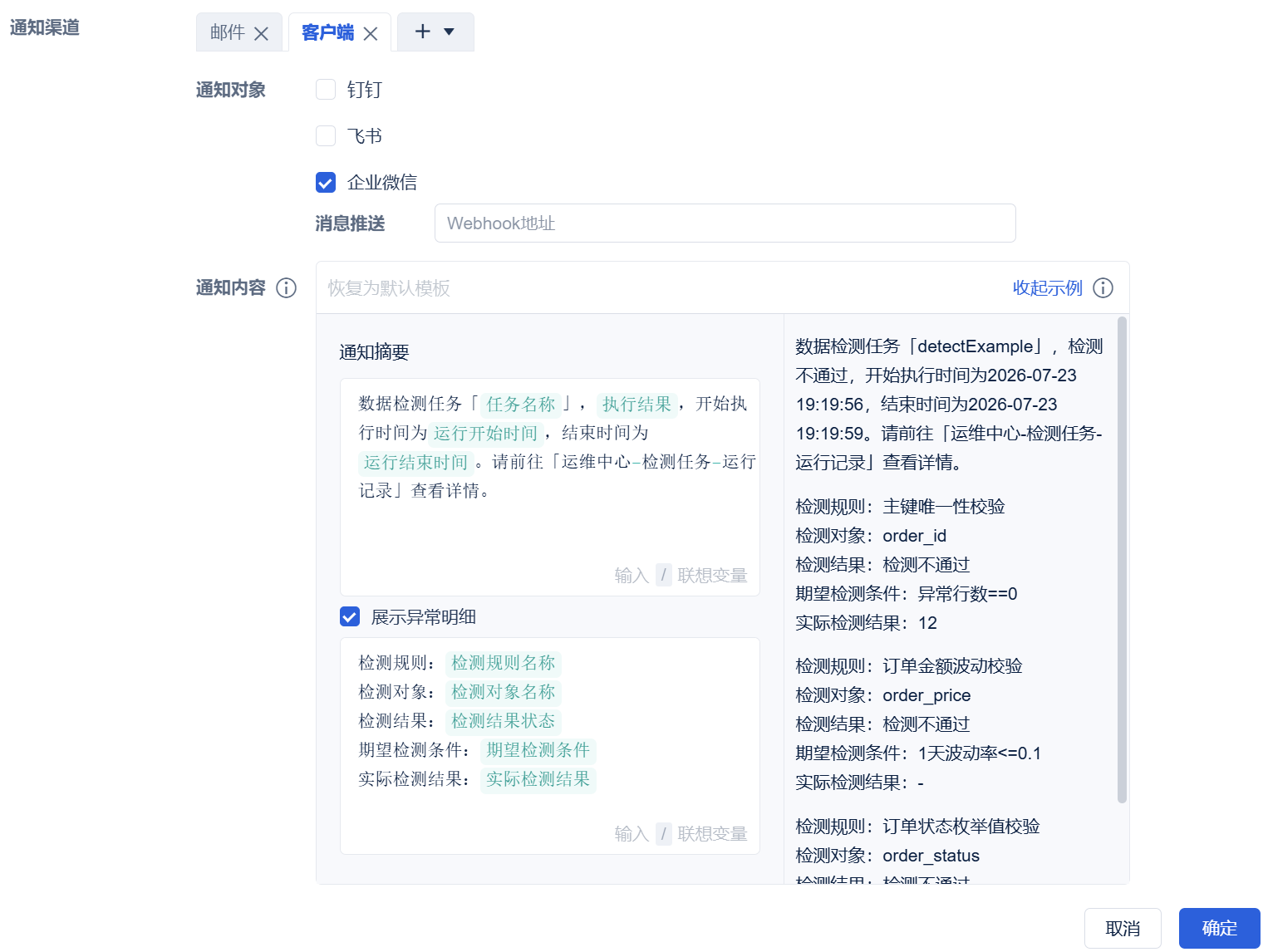Click the 任务名称 variable tag
This screenshot has width=1268, height=952.
pyautogui.click(x=521, y=404)
